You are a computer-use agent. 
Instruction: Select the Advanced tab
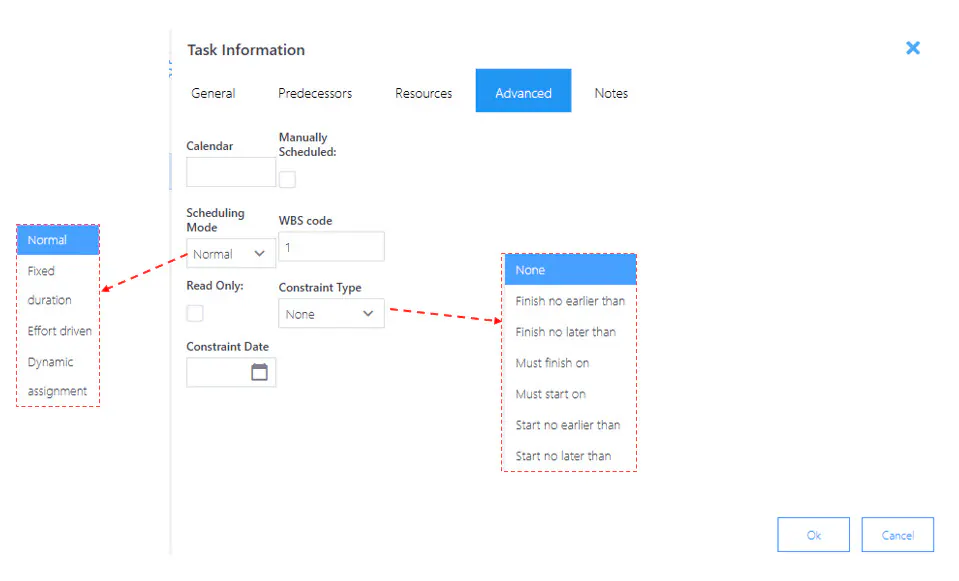click(523, 91)
